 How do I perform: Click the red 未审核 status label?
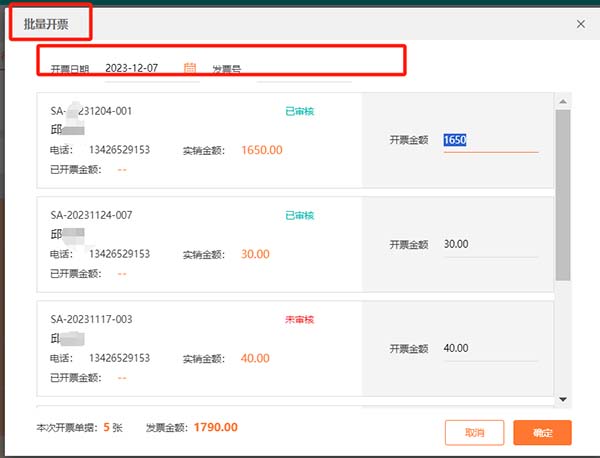[299, 319]
